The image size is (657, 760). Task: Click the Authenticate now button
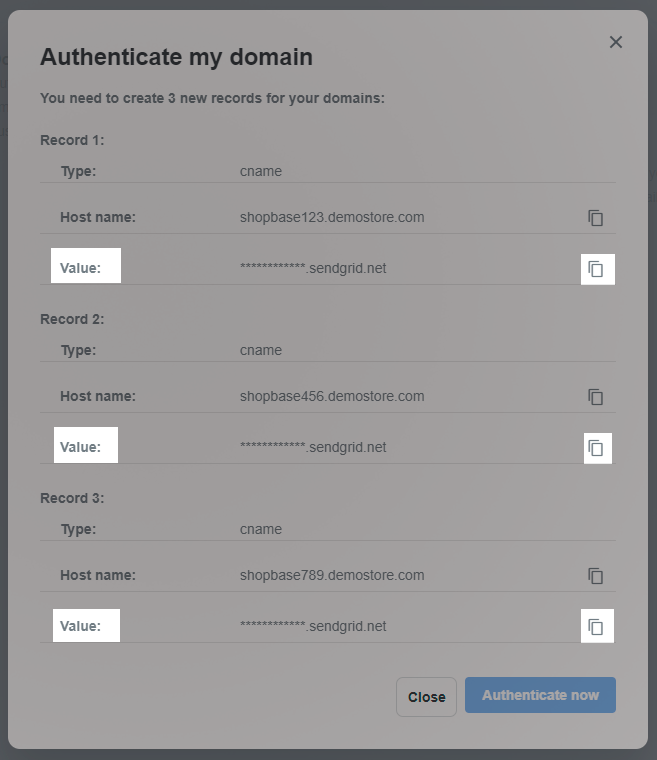pos(540,695)
